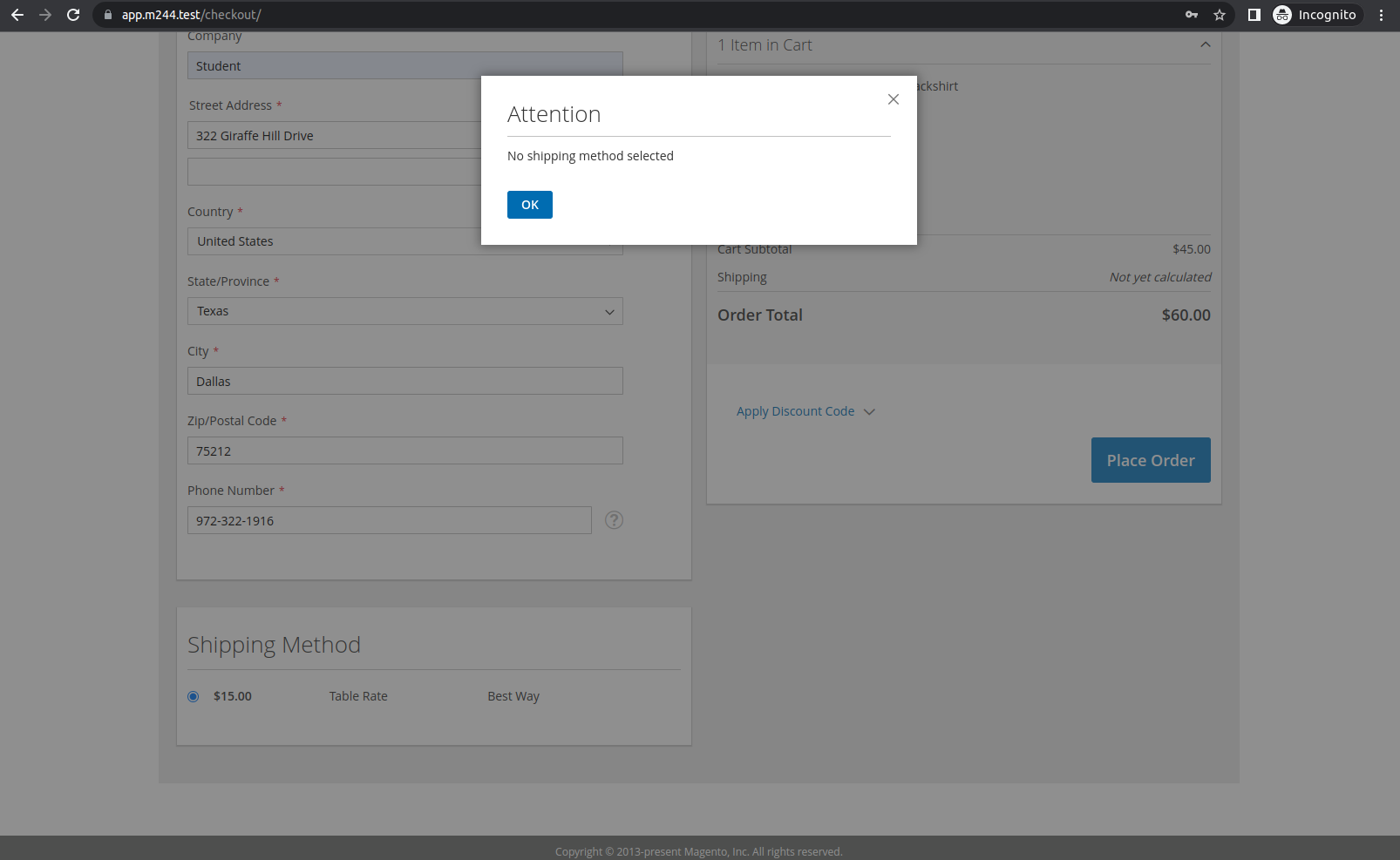Screen dimensions: 1400x860
Task: Click the browser forward arrow
Action: (45, 15)
